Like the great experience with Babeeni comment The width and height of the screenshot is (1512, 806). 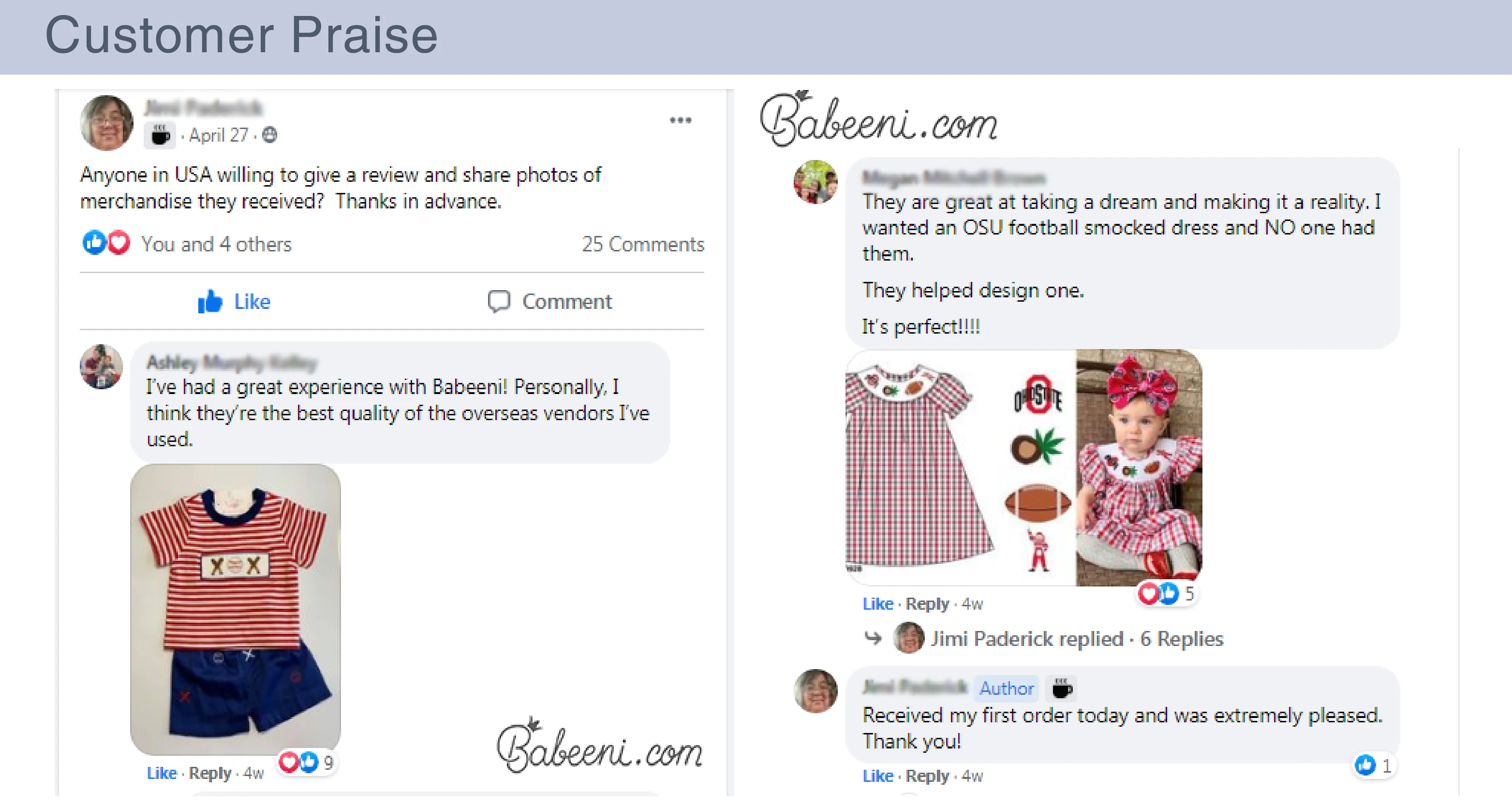(x=162, y=773)
